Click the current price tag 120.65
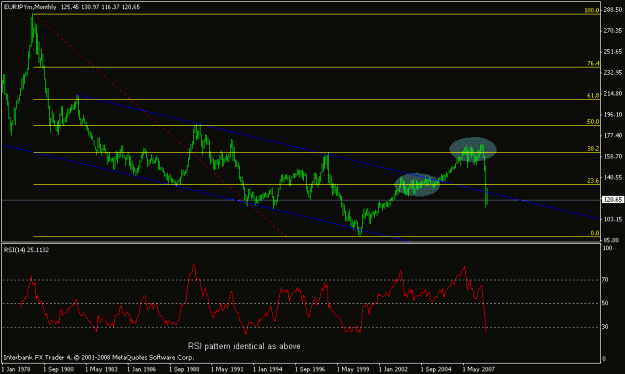 pyautogui.click(x=613, y=200)
